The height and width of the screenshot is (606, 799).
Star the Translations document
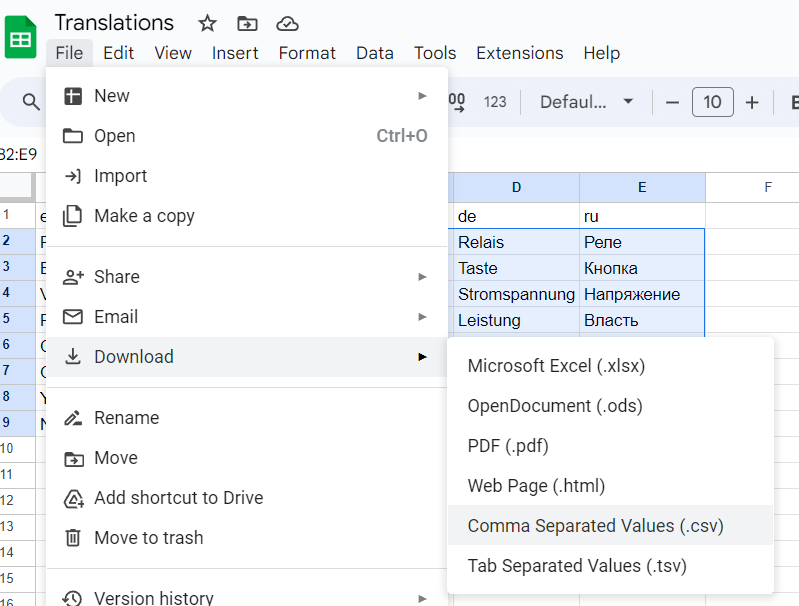[x=207, y=23]
